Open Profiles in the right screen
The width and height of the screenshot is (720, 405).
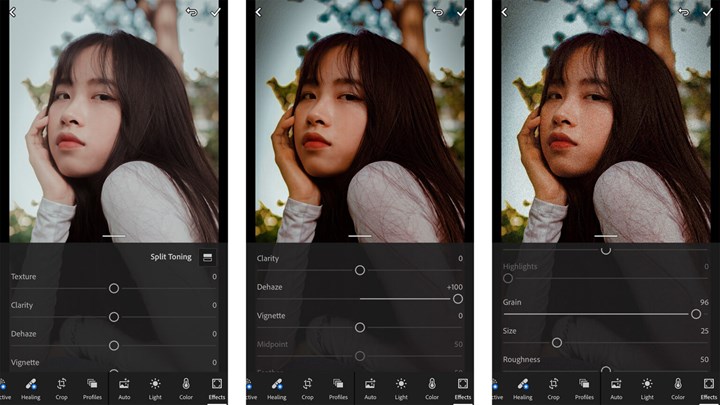(x=585, y=388)
